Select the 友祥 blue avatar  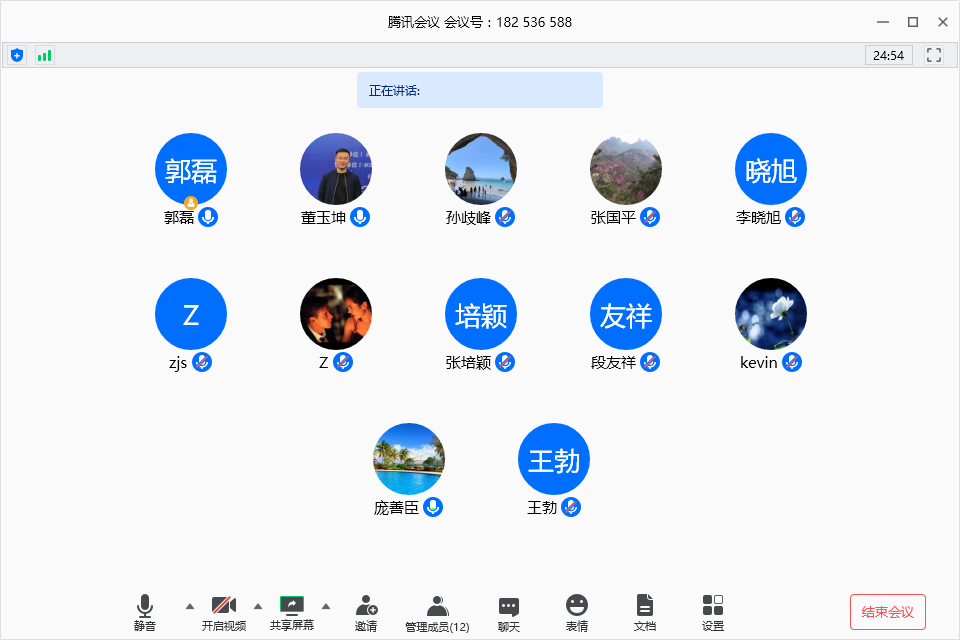click(x=626, y=314)
